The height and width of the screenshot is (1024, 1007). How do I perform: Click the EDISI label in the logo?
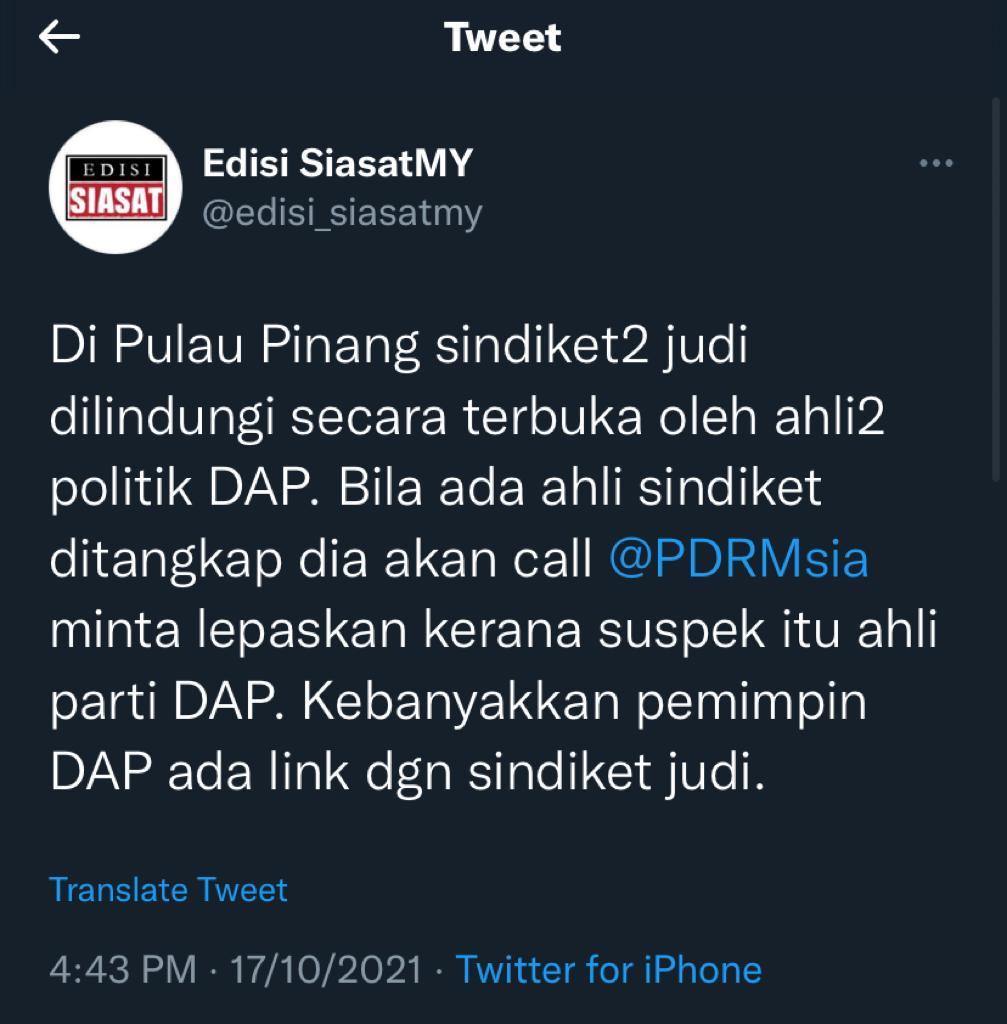116,170
